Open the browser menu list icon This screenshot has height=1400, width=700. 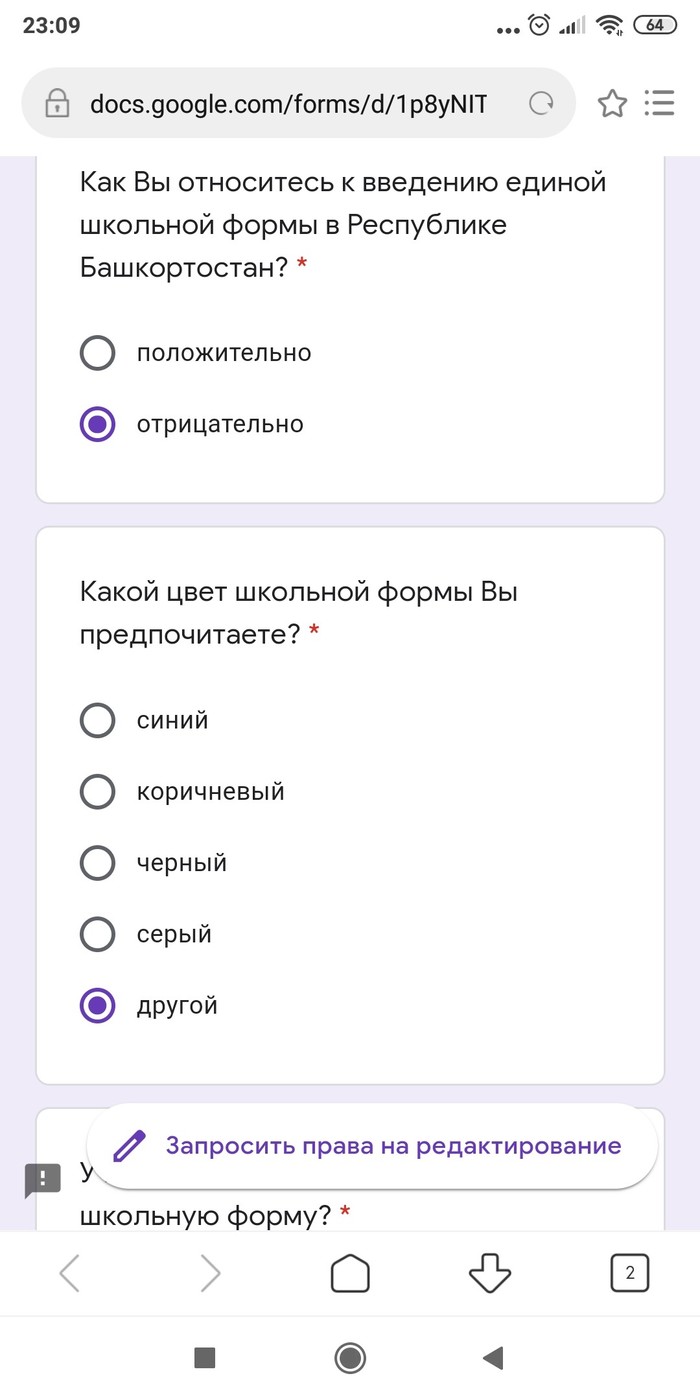click(x=659, y=103)
